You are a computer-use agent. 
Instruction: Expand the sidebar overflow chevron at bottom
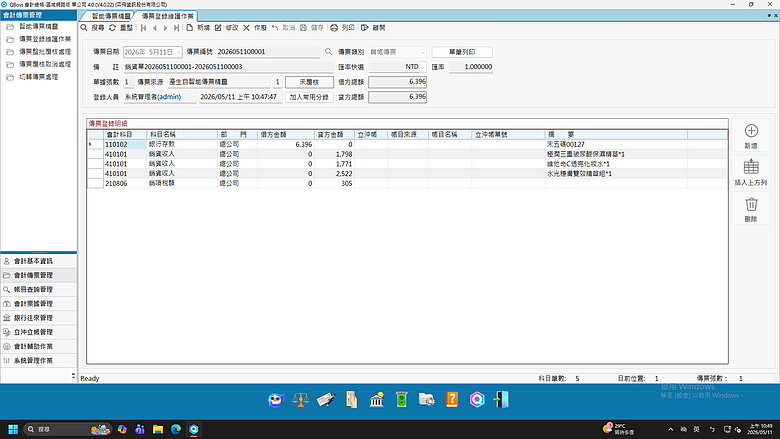click(x=73, y=376)
